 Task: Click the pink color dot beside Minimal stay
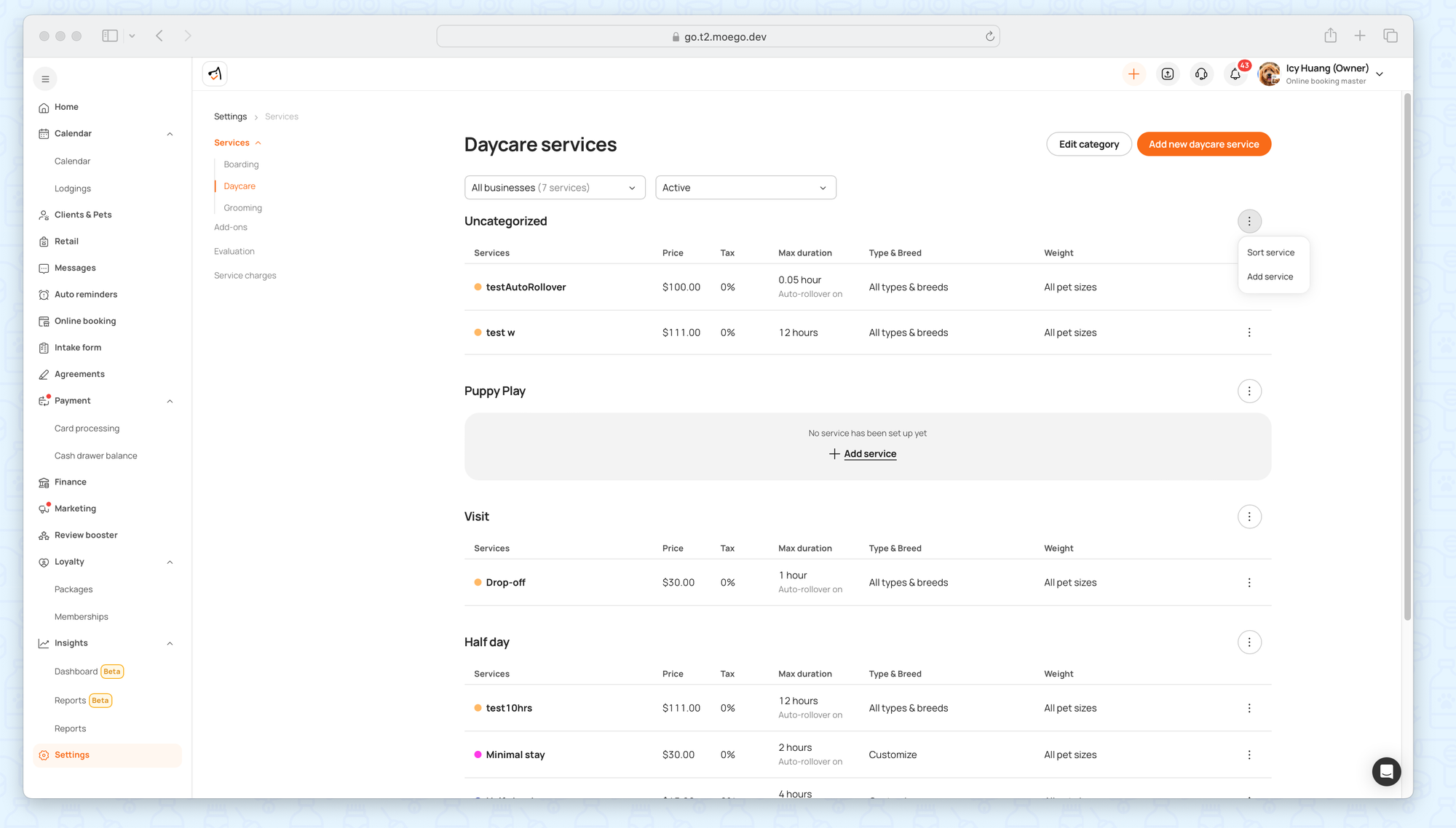tap(478, 755)
